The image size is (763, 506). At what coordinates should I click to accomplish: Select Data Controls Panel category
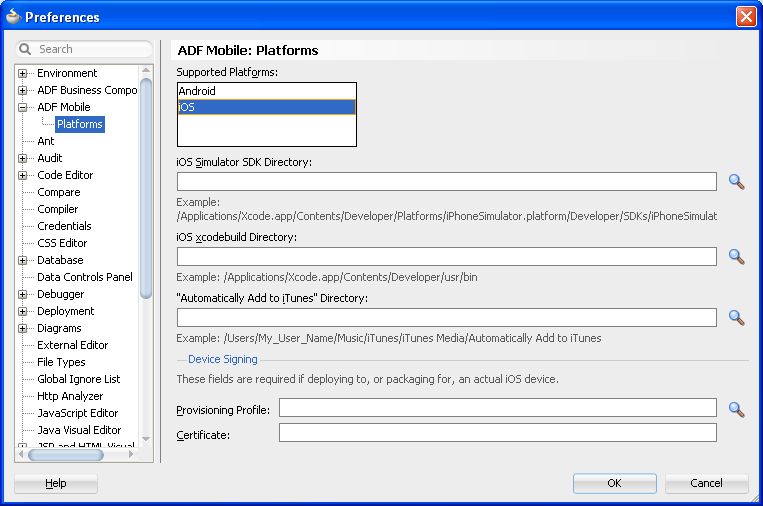[x=85, y=277]
